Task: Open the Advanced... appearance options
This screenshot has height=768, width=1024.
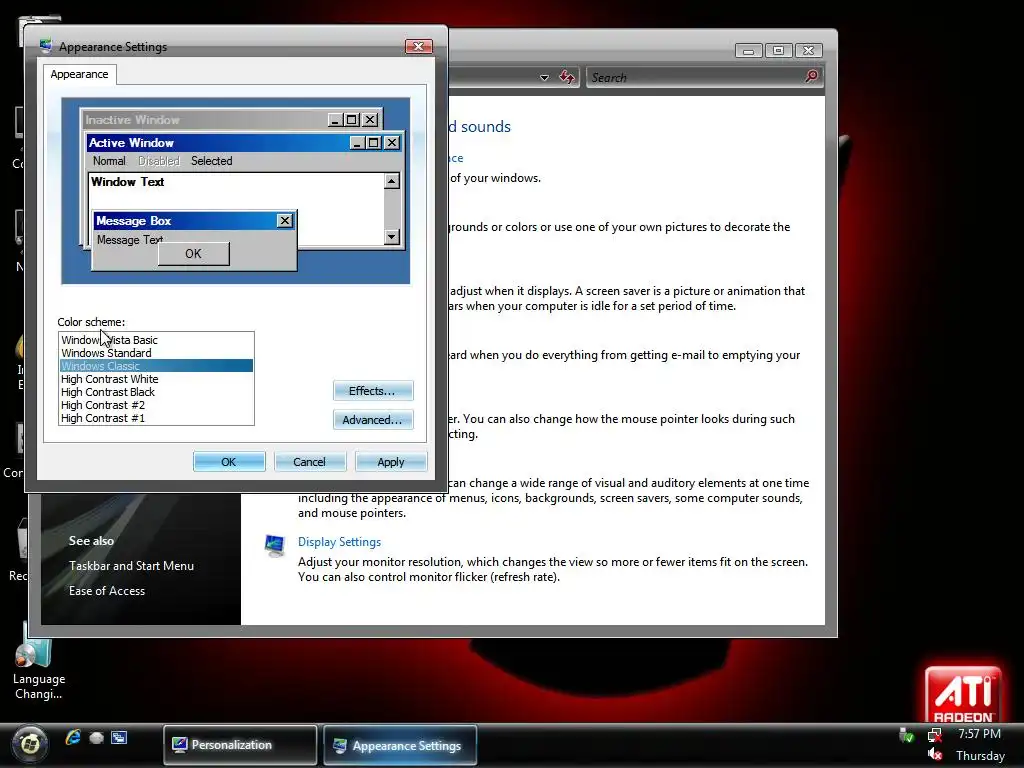Action: [373, 419]
